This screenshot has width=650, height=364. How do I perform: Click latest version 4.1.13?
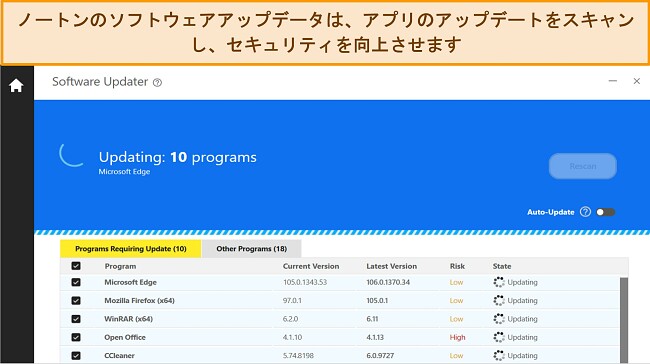point(375,337)
